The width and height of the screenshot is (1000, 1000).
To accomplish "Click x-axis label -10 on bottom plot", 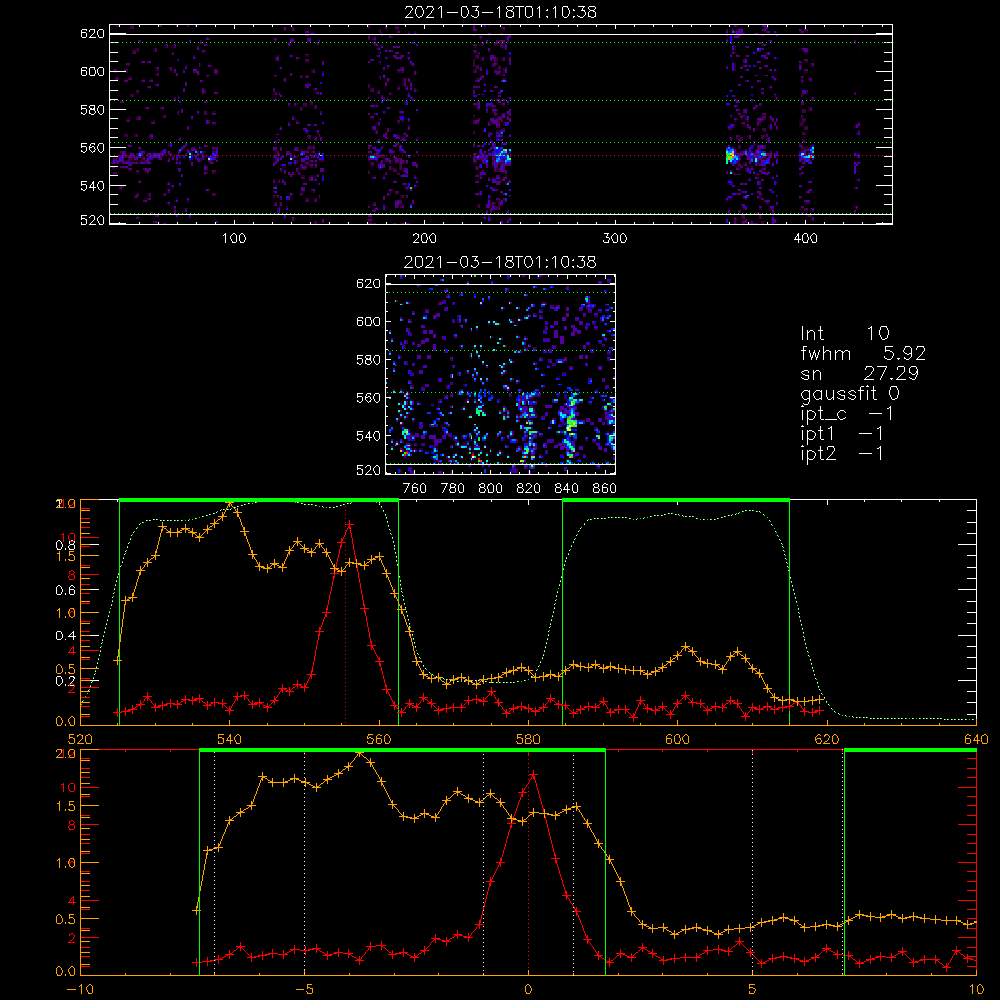I will pos(80,990).
